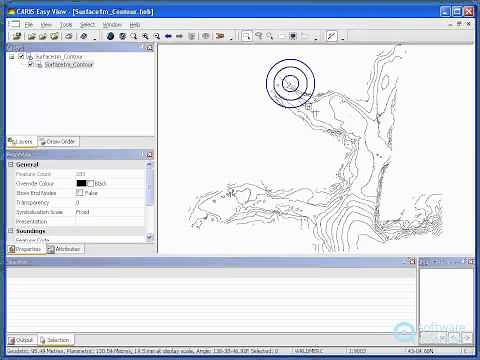This screenshot has height=360, width=480.
Task: Restore the inner document window
Action: 459,24
